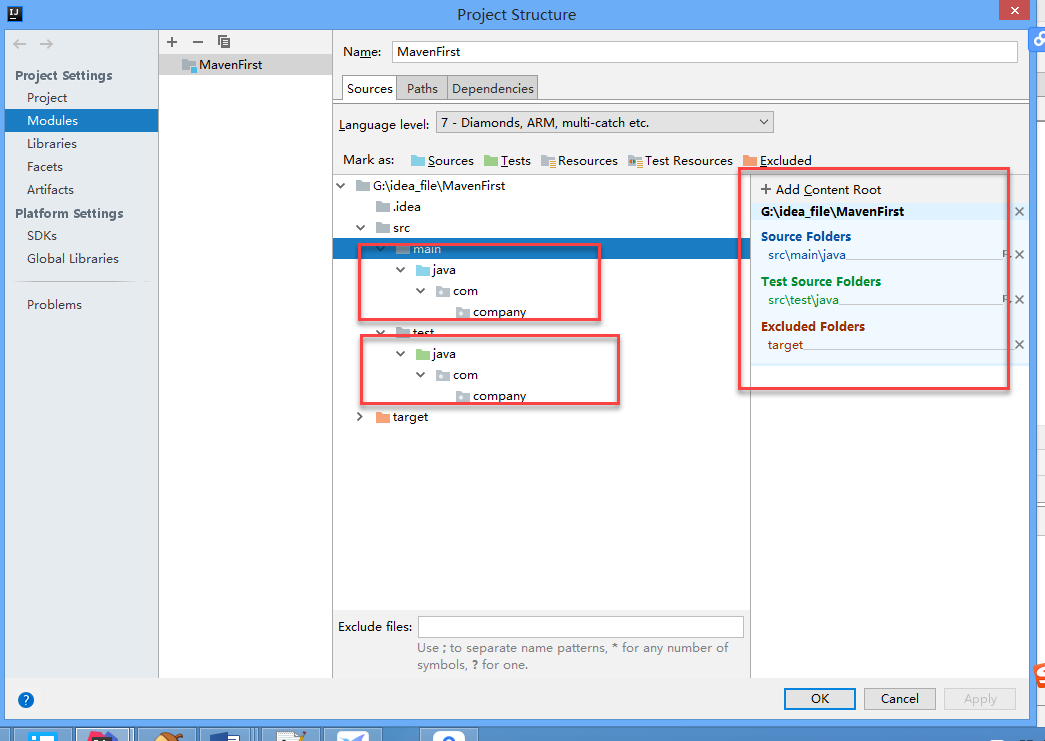
Task: Click target excluded folder entry
Action: point(785,345)
